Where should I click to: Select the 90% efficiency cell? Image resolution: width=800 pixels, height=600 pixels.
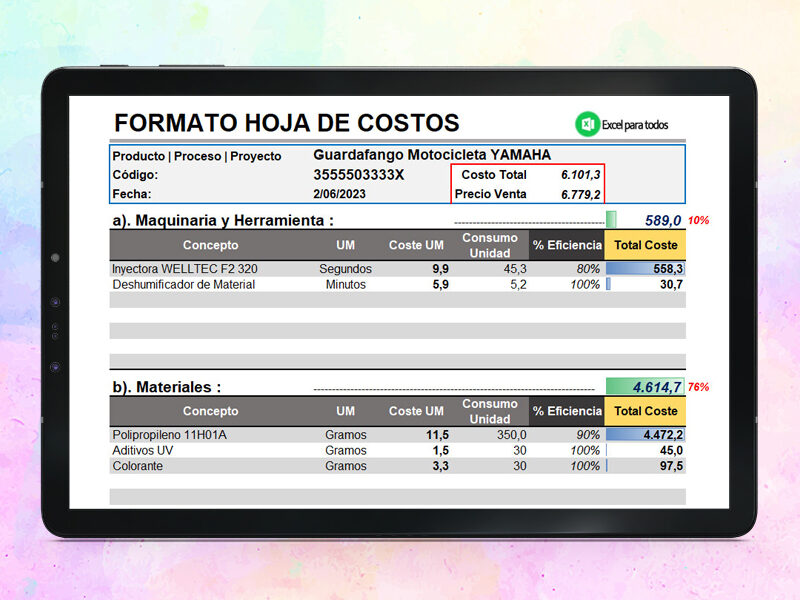click(588, 435)
